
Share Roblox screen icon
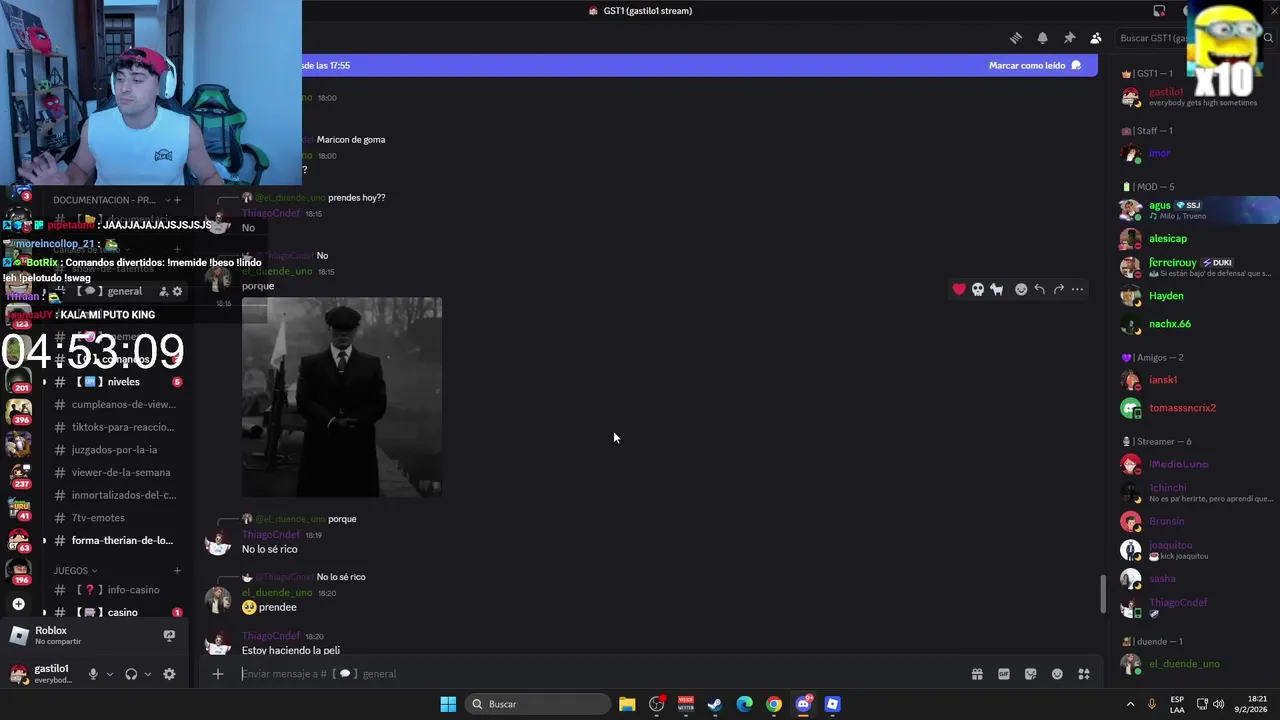(169, 635)
